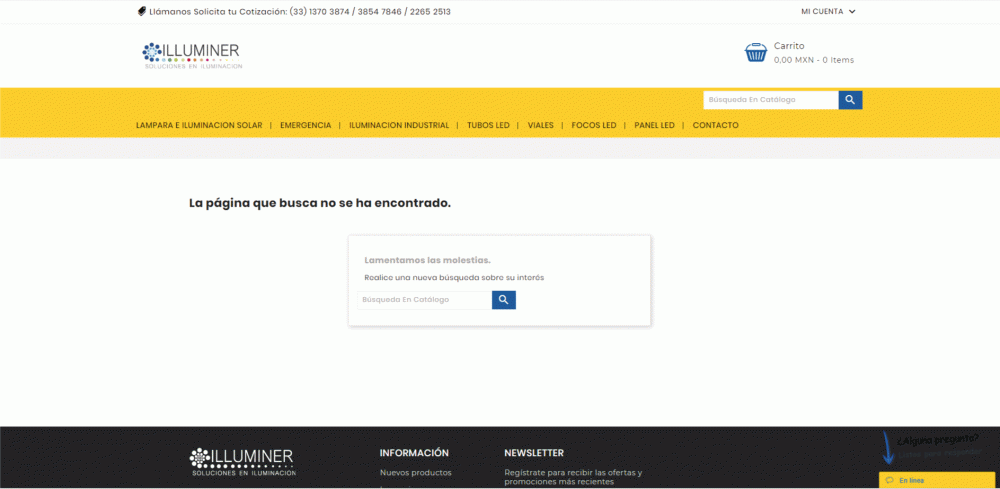Open the PANEL LED category
The width and height of the screenshot is (1000, 489).
(654, 126)
